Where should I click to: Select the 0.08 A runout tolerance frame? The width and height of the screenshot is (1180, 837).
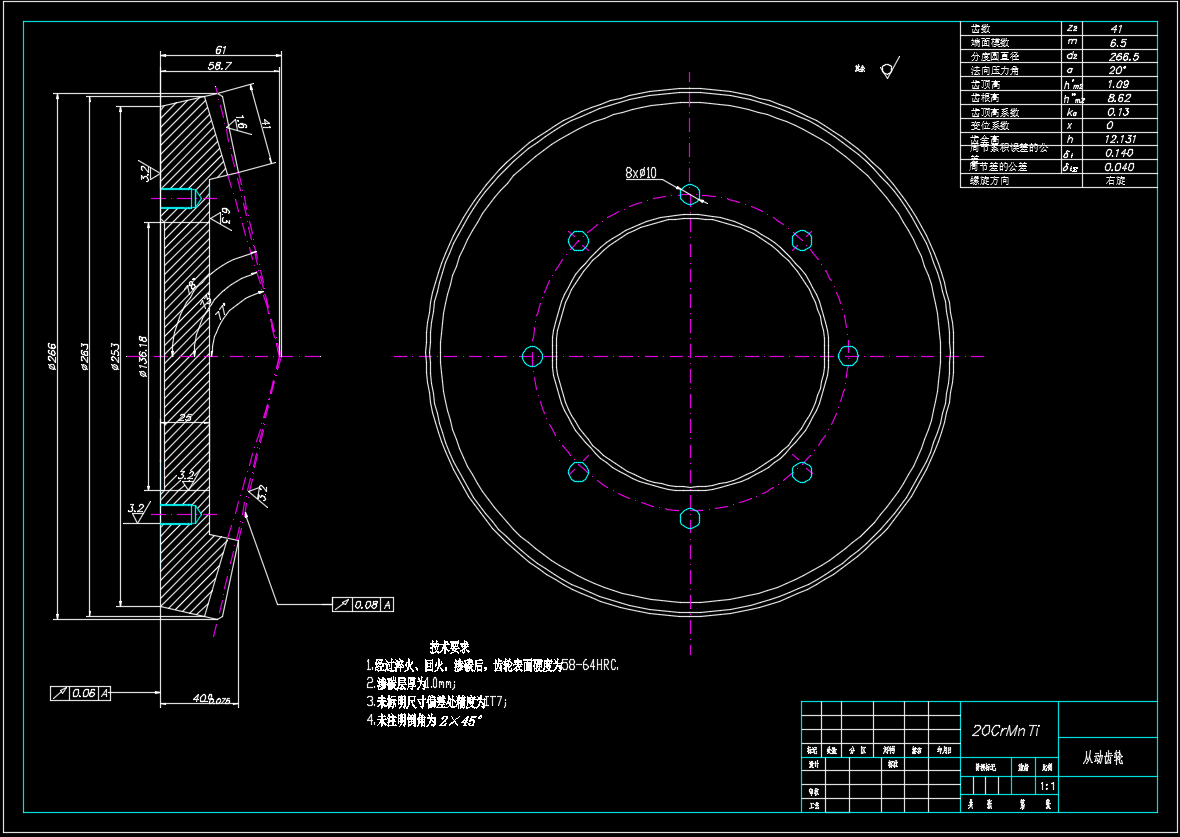tap(363, 605)
